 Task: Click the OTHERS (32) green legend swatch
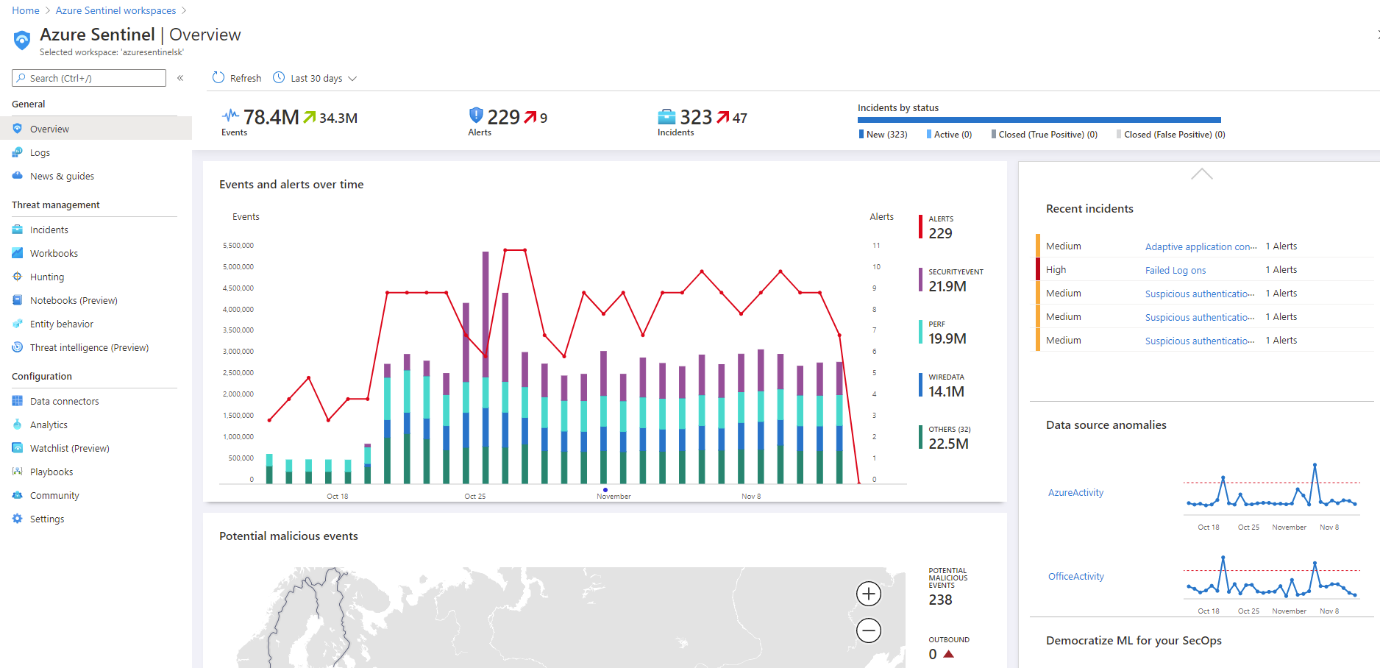(x=921, y=437)
